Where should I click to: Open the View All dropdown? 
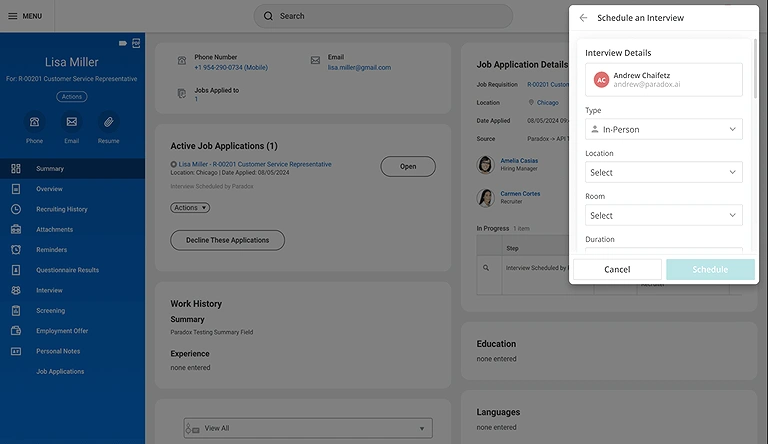pos(308,428)
